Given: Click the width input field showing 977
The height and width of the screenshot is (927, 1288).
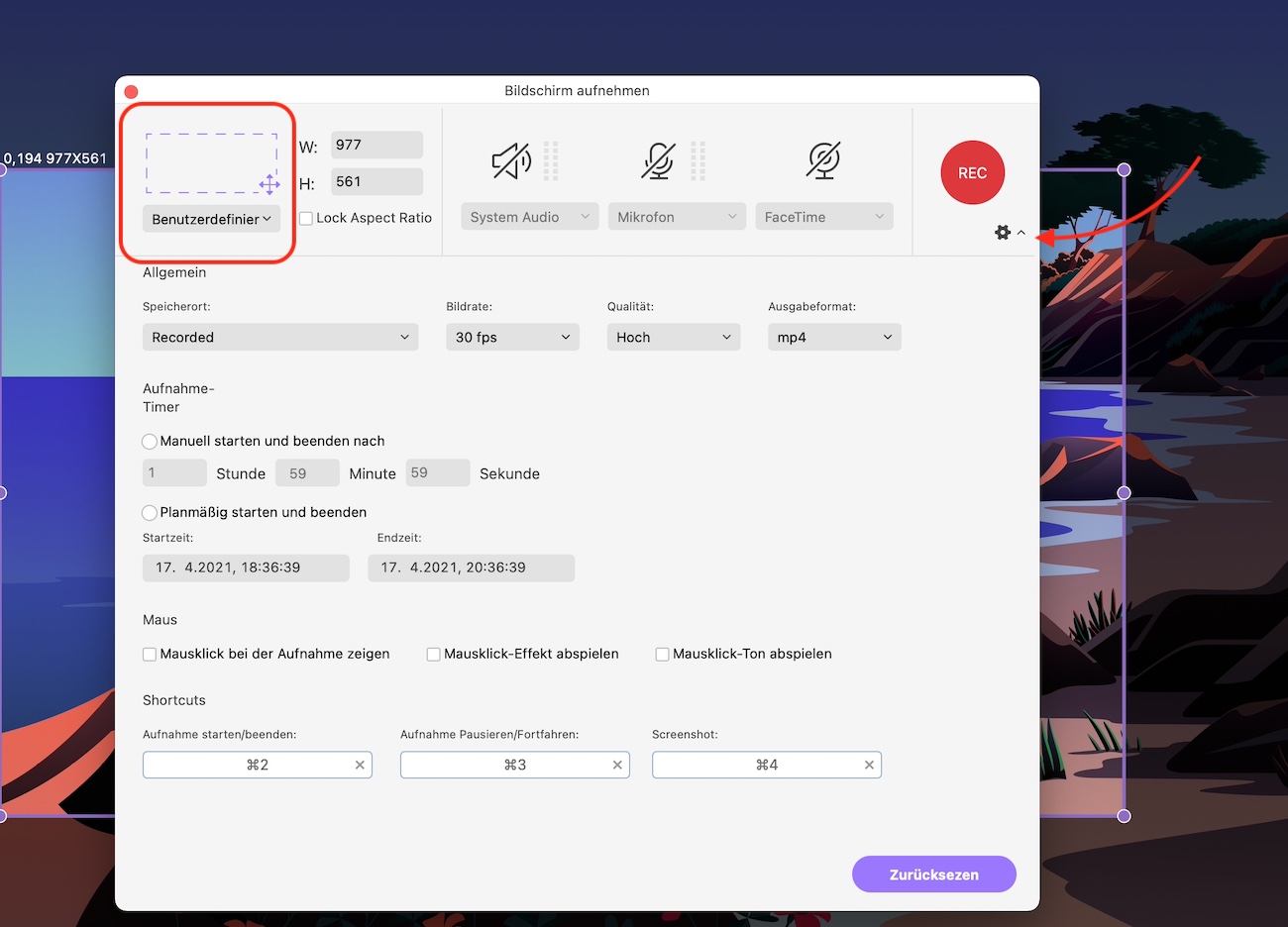Looking at the screenshot, I should 376,145.
